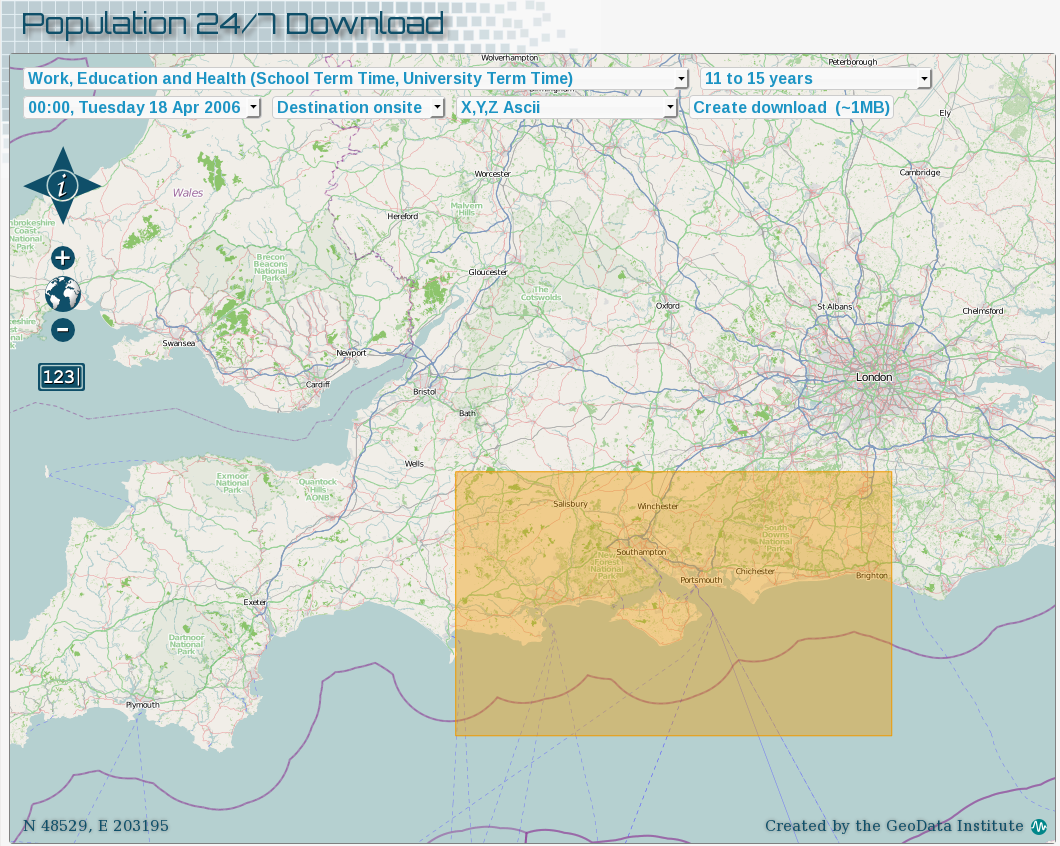Click the Oxford label on the map
The height and width of the screenshot is (846, 1060).
coord(668,306)
